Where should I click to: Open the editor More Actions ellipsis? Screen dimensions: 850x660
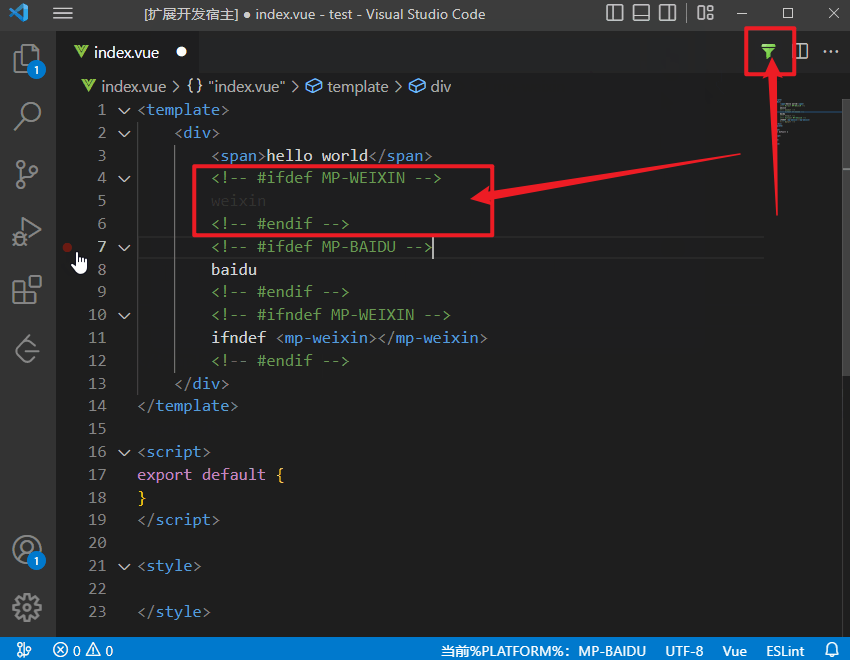(x=830, y=51)
